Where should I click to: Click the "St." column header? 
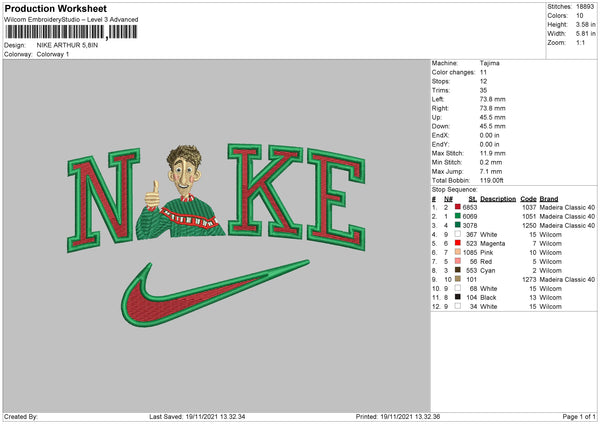(x=473, y=199)
